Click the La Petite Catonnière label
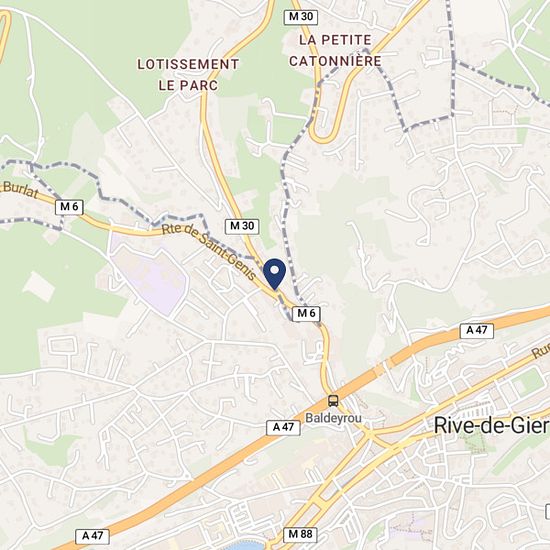550x550 pixels. pyautogui.click(x=335, y=51)
